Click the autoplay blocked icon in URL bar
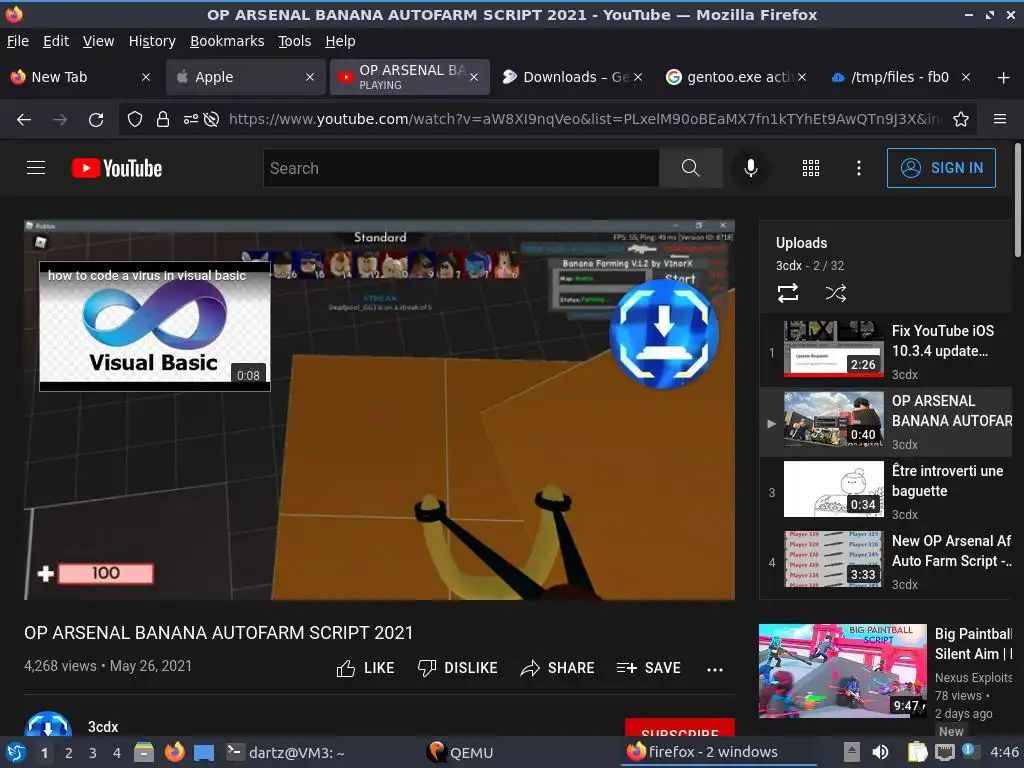The height and width of the screenshot is (768, 1024). 211,120
